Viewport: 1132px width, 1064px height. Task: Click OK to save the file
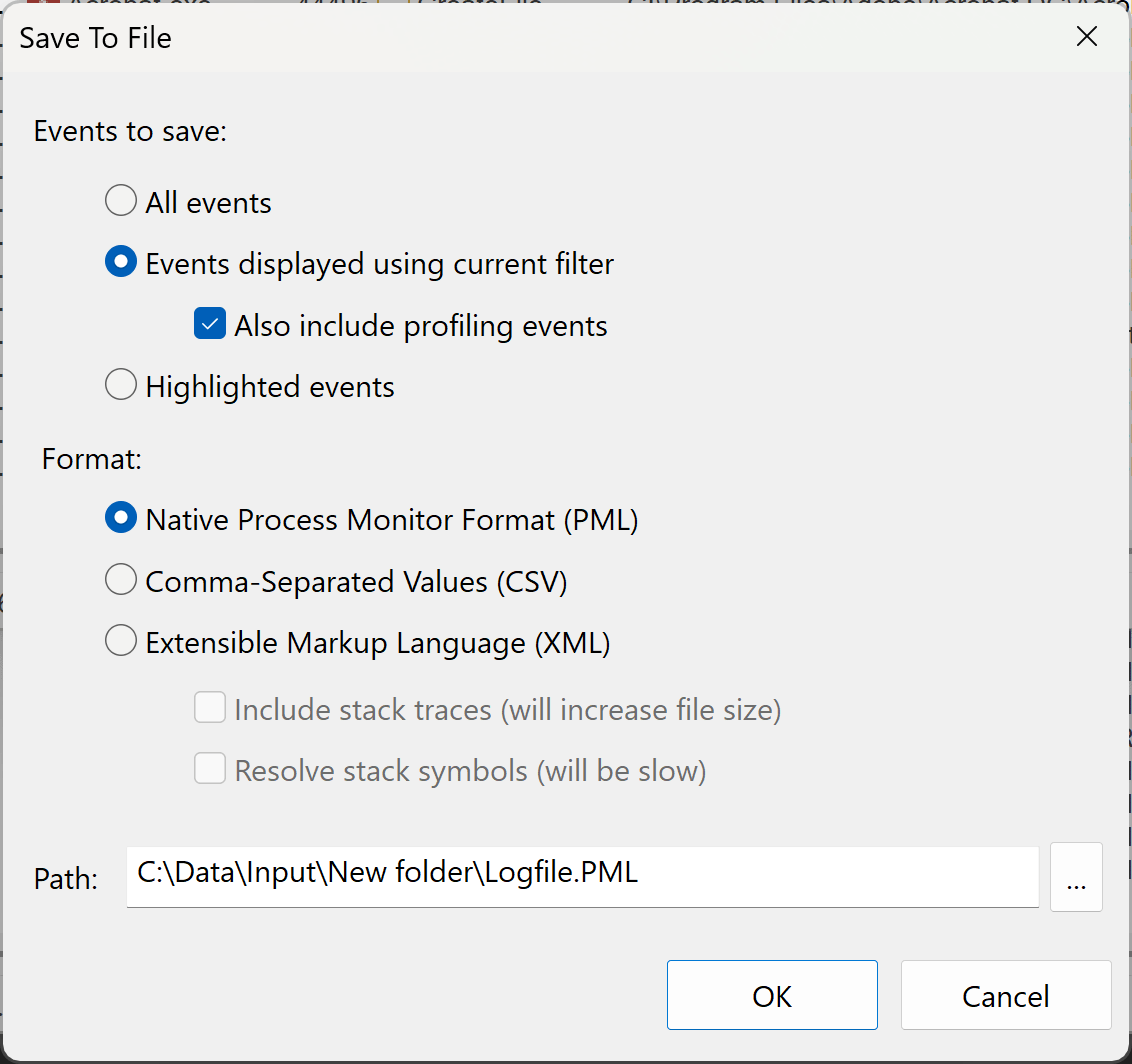point(771,995)
